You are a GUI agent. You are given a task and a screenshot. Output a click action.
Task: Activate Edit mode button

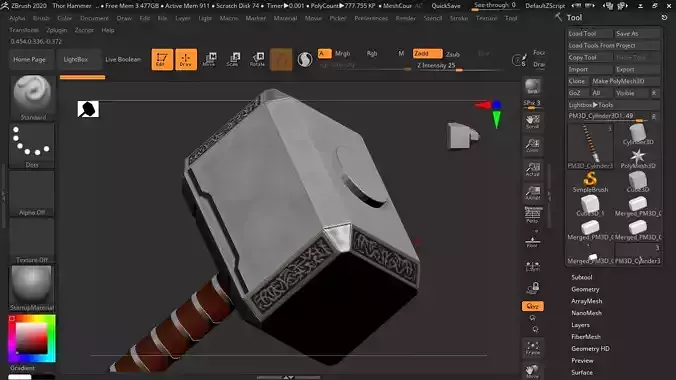coord(162,60)
